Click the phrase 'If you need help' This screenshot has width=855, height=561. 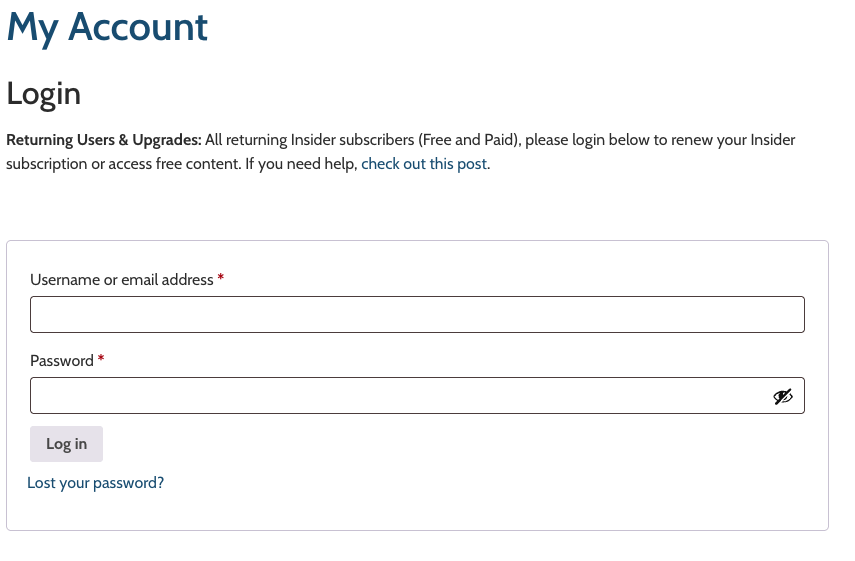click(x=300, y=164)
